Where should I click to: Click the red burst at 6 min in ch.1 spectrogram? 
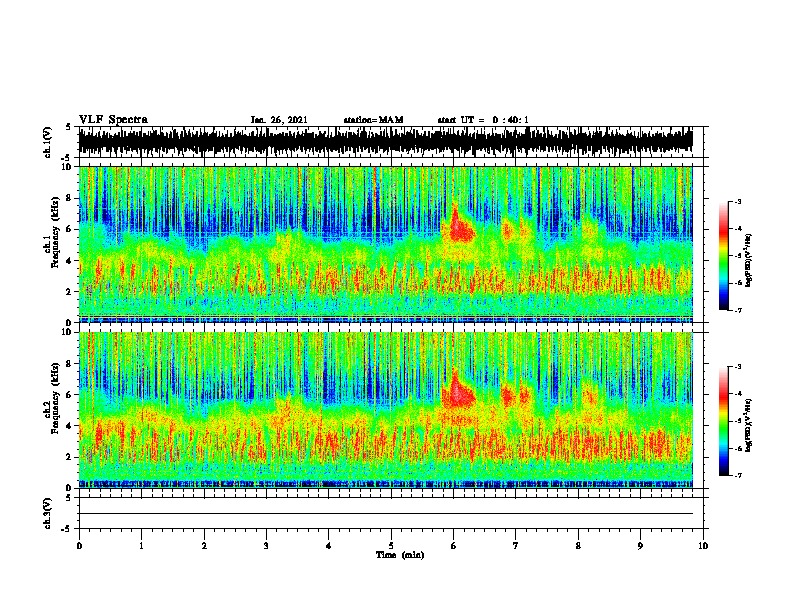tap(459, 226)
